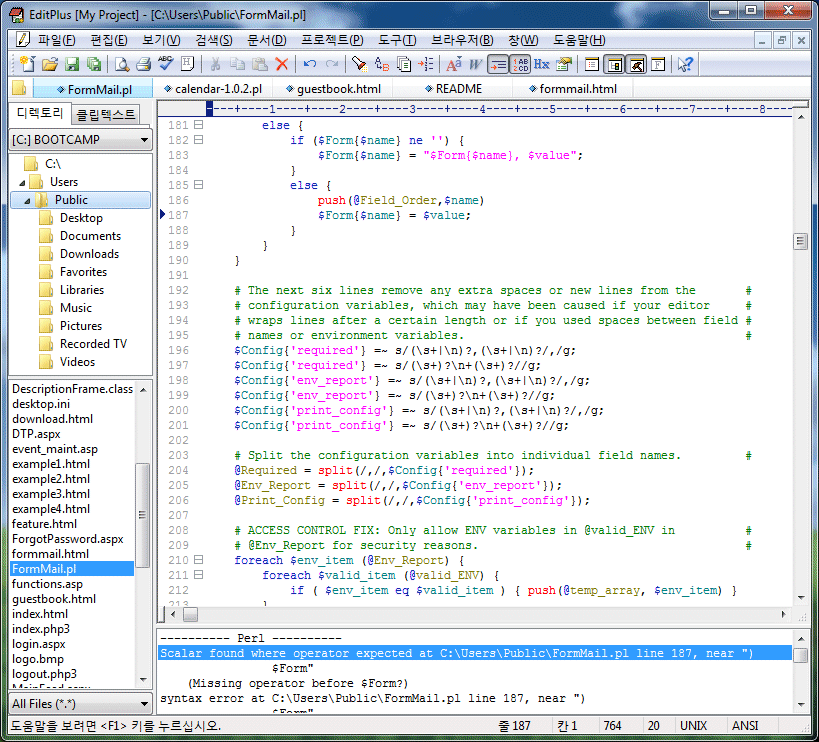Select the 'syntax error at' output line
Viewport: 819px width, 742px height.
[x=373, y=699]
